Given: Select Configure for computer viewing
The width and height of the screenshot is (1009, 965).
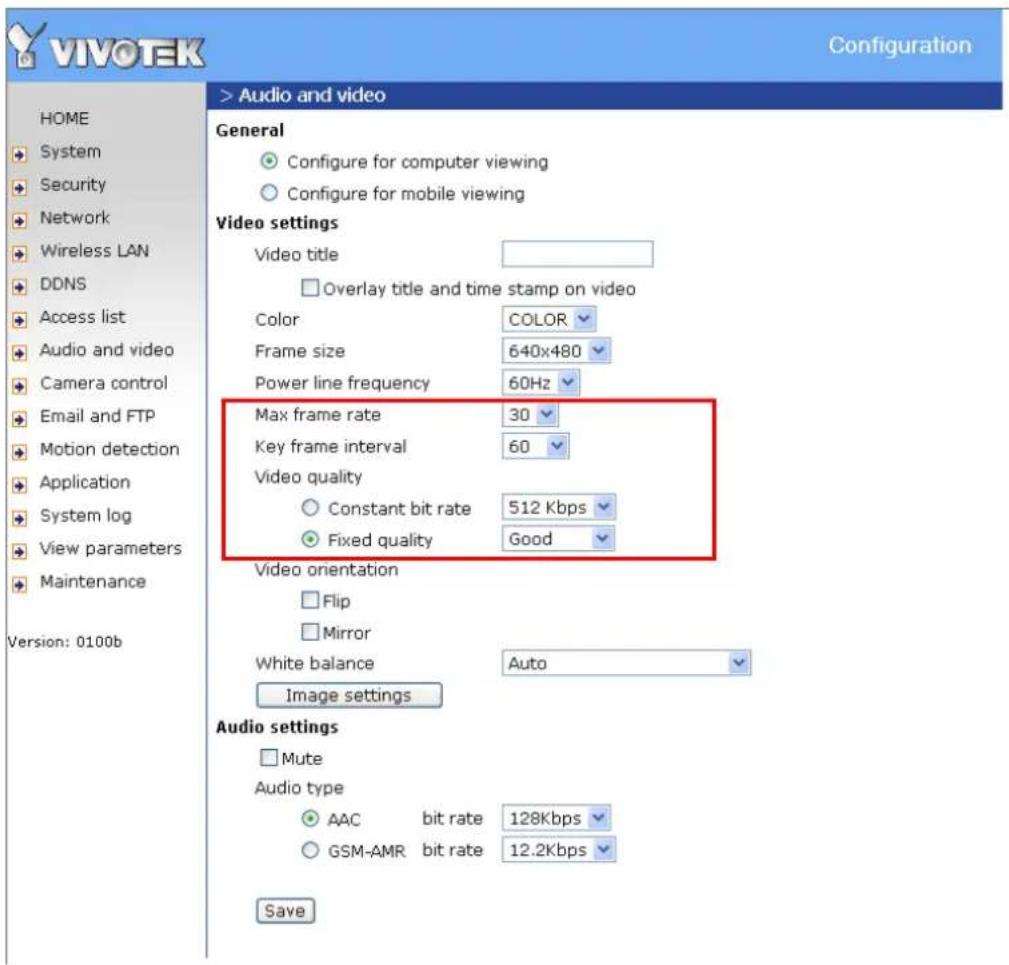Looking at the screenshot, I should click(269, 161).
